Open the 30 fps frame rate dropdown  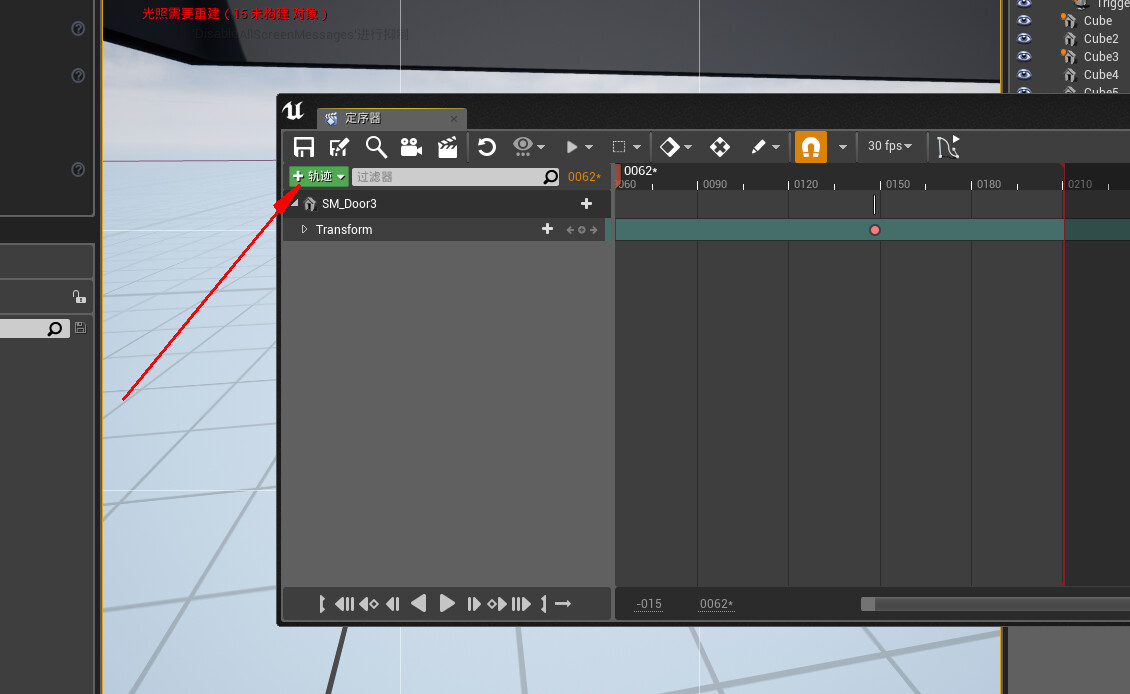pyautogui.click(x=889, y=146)
